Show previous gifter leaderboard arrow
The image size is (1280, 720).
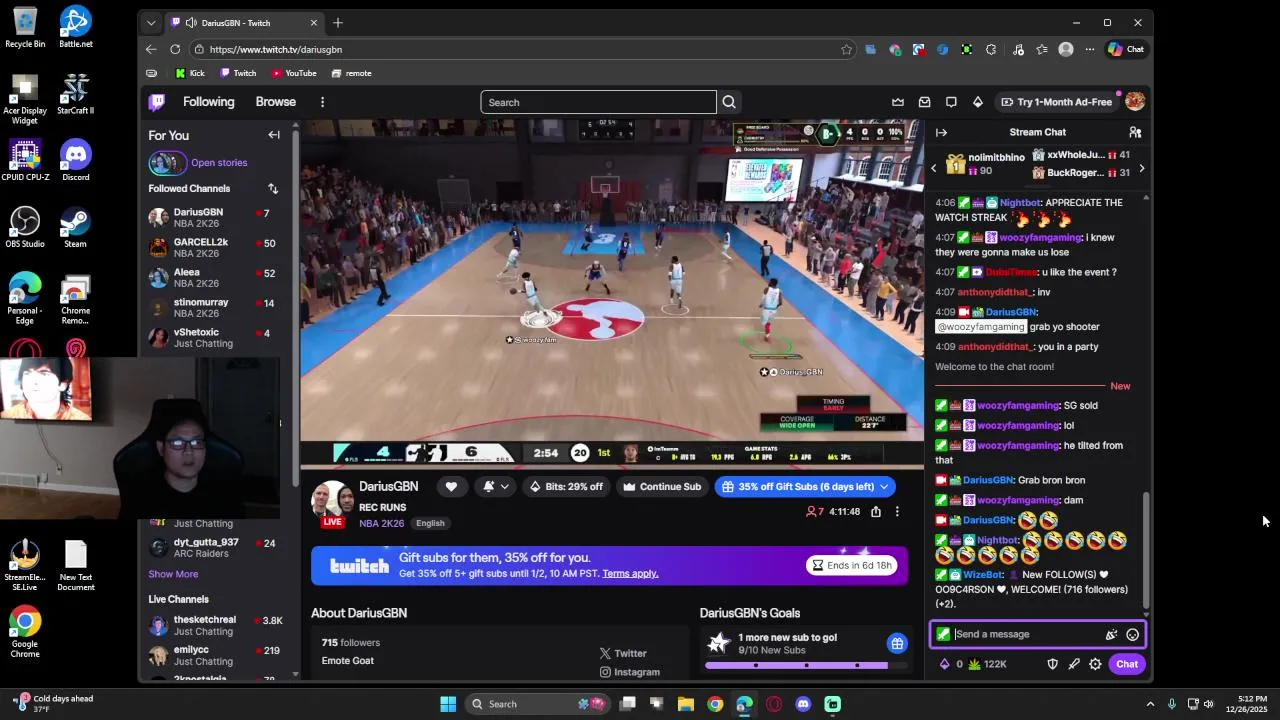(x=934, y=168)
